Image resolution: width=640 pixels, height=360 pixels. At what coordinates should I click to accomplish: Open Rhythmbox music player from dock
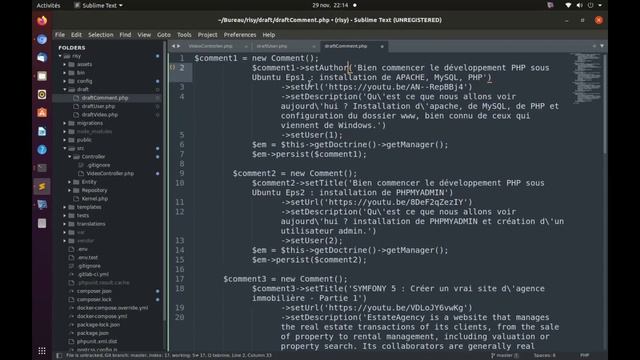click(x=42, y=94)
